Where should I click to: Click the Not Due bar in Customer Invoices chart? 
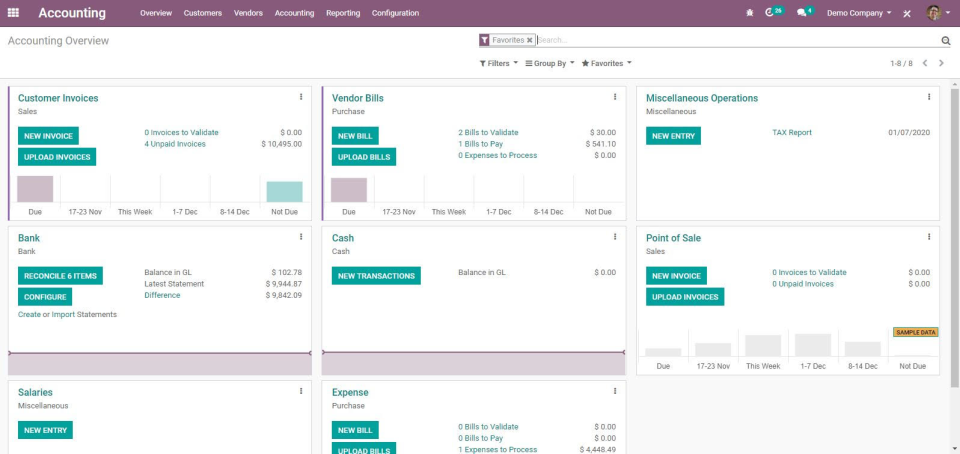pos(284,192)
